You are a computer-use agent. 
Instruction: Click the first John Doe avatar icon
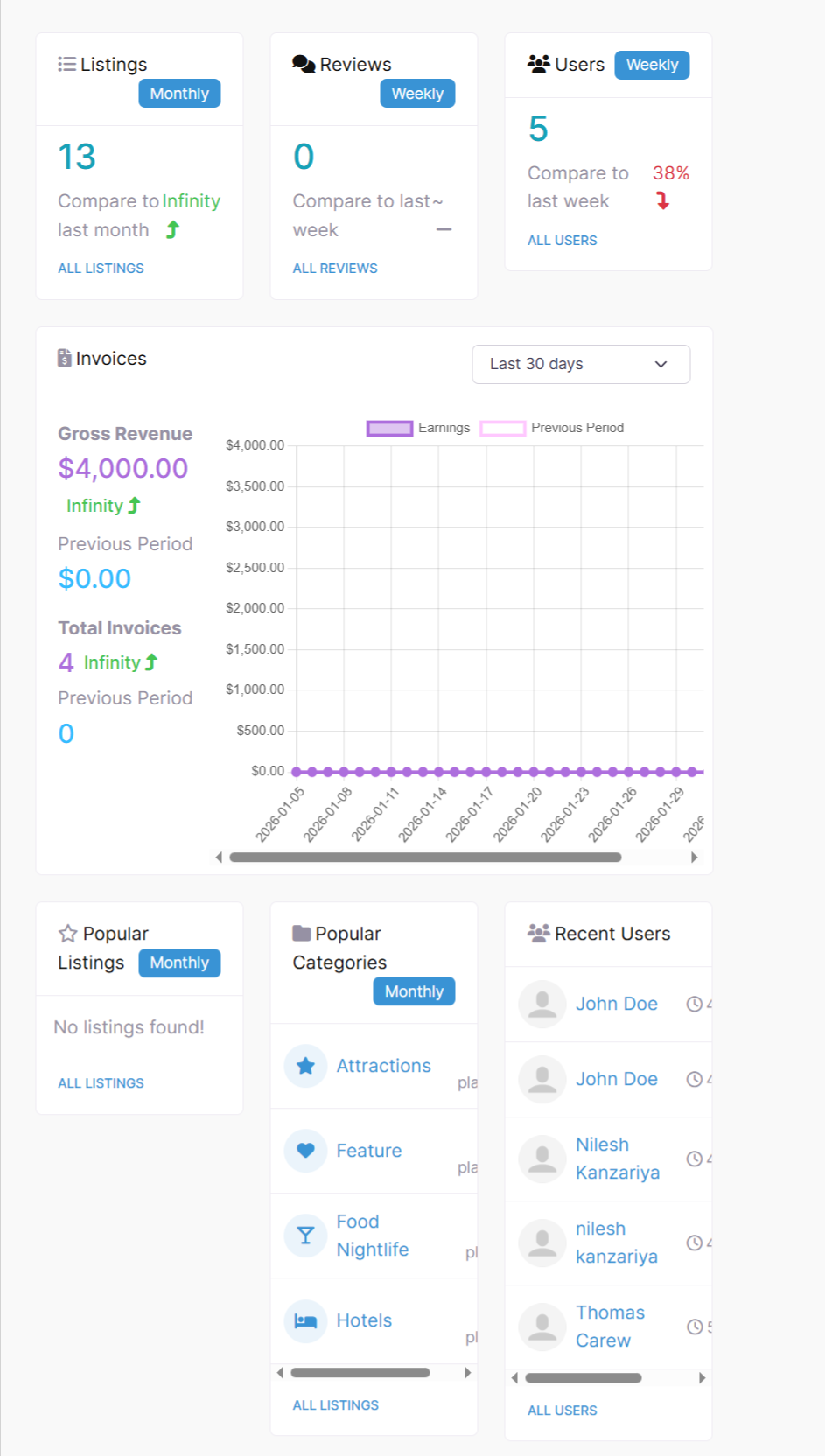542,1004
